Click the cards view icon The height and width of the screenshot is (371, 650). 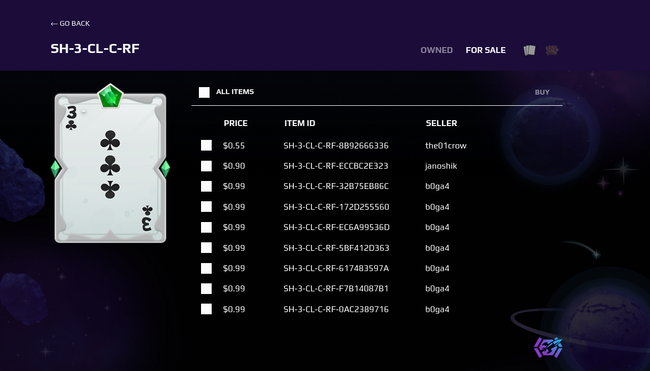pyautogui.click(x=529, y=50)
